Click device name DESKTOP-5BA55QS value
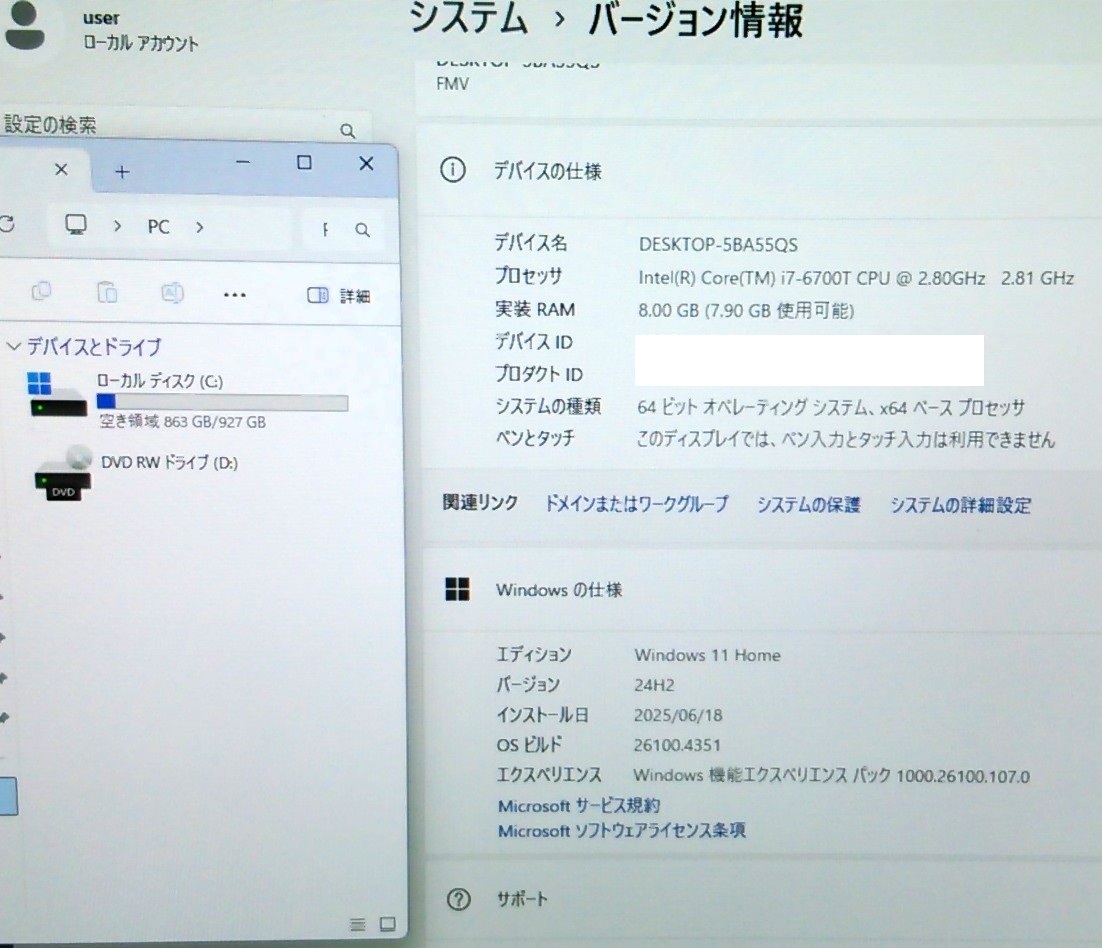 [x=718, y=245]
